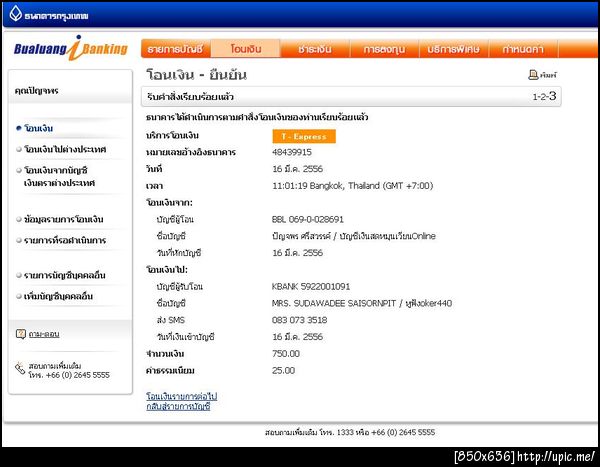Open โอนเงินจากบัญชีเงินตราต่างประเทศ sidebar item
Screen dimensions: 600x467
[x=59, y=176]
